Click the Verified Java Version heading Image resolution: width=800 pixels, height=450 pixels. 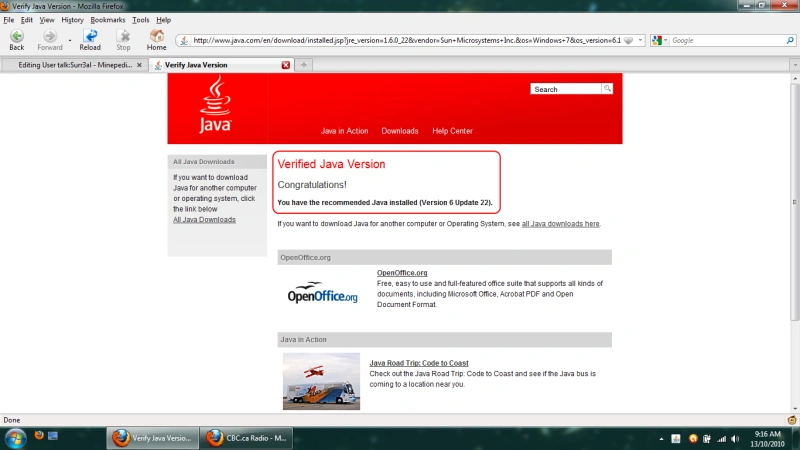point(331,164)
